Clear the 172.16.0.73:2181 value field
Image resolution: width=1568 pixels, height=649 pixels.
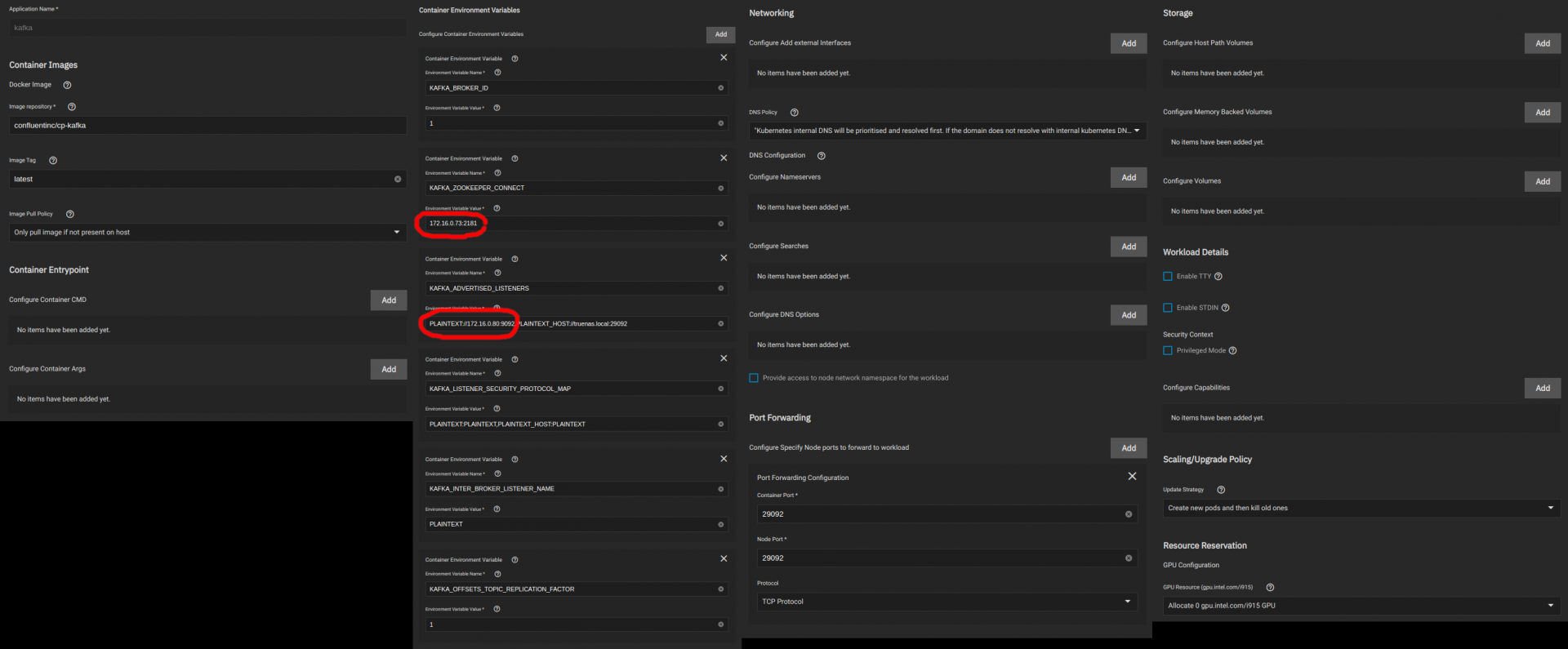[720, 223]
